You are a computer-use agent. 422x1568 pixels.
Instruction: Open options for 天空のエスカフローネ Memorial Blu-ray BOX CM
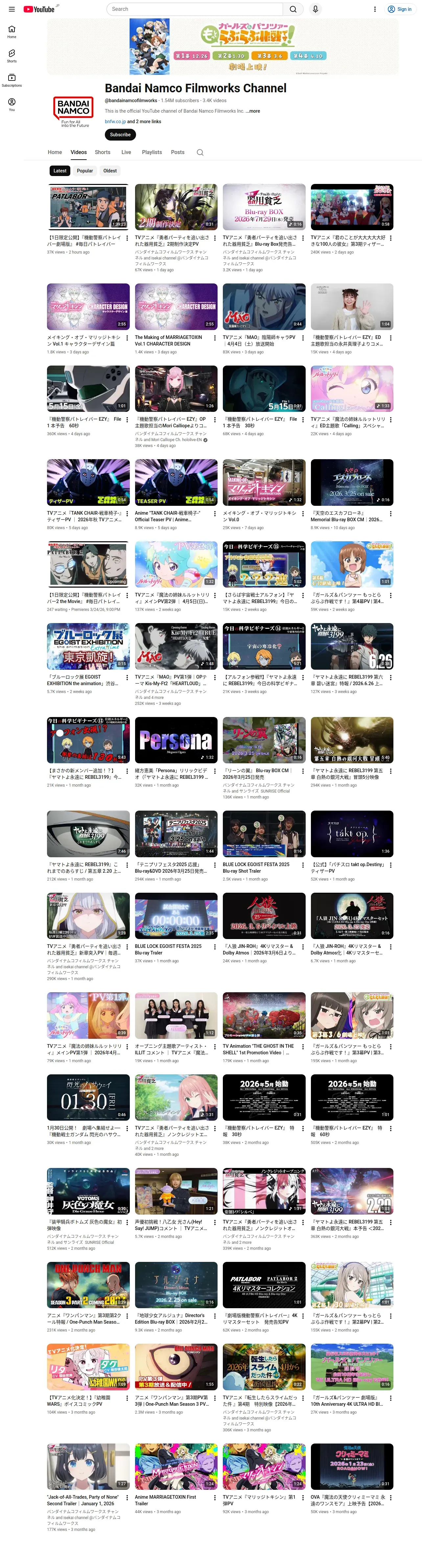point(390,513)
